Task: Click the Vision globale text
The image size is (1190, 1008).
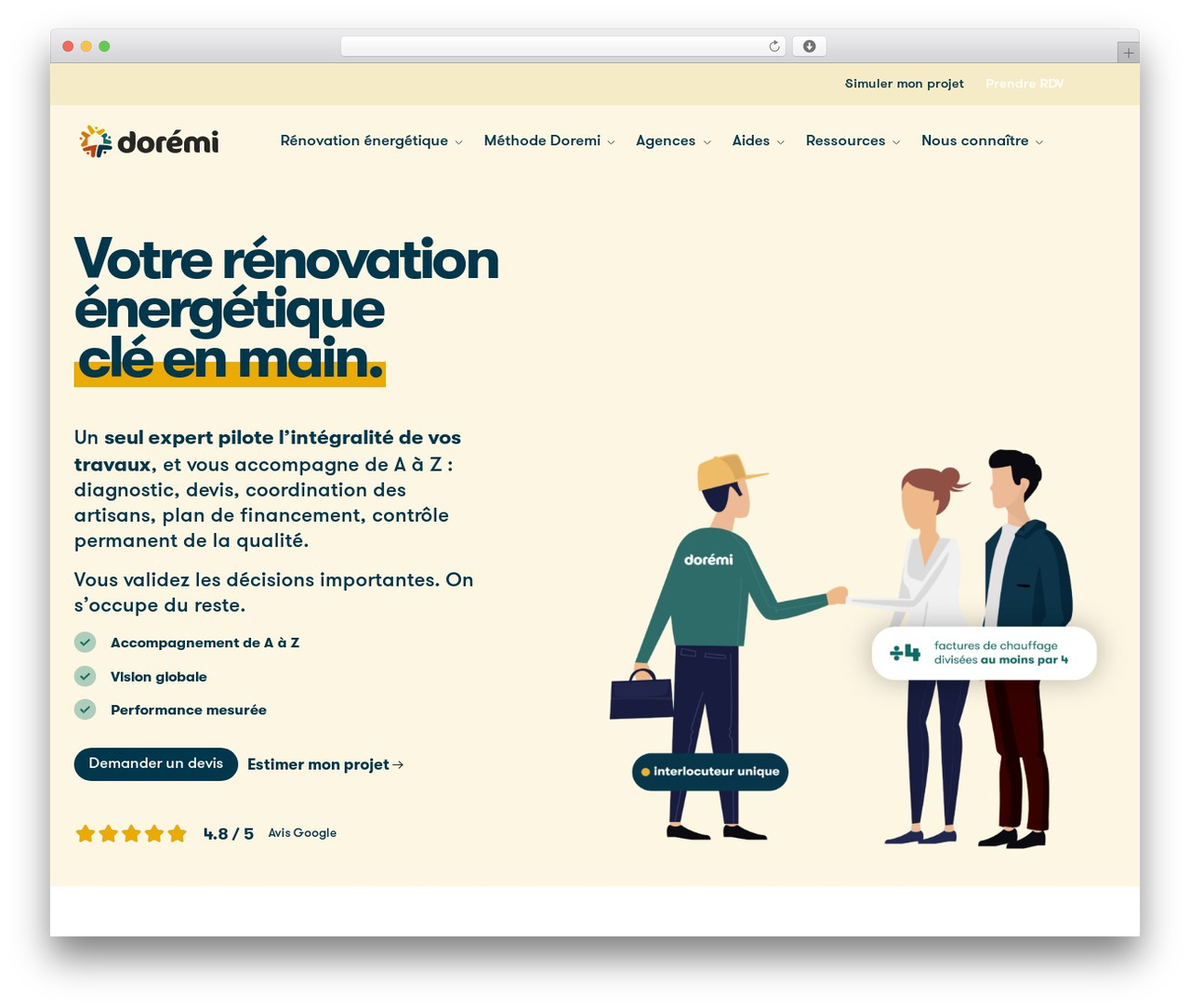Action: click(159, 676)
